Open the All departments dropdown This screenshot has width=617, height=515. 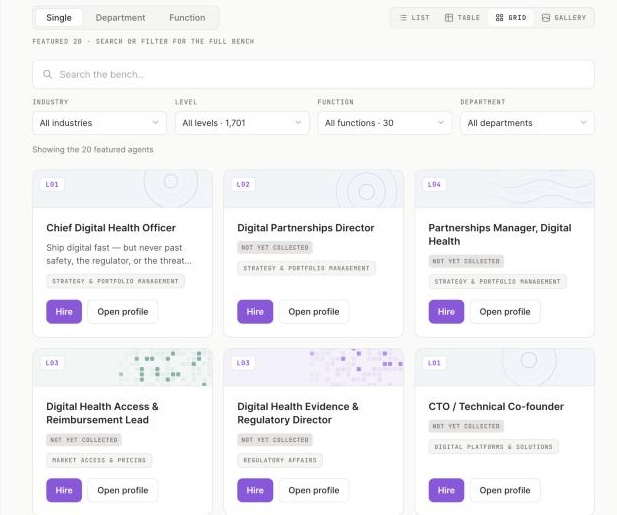point(527,123)
